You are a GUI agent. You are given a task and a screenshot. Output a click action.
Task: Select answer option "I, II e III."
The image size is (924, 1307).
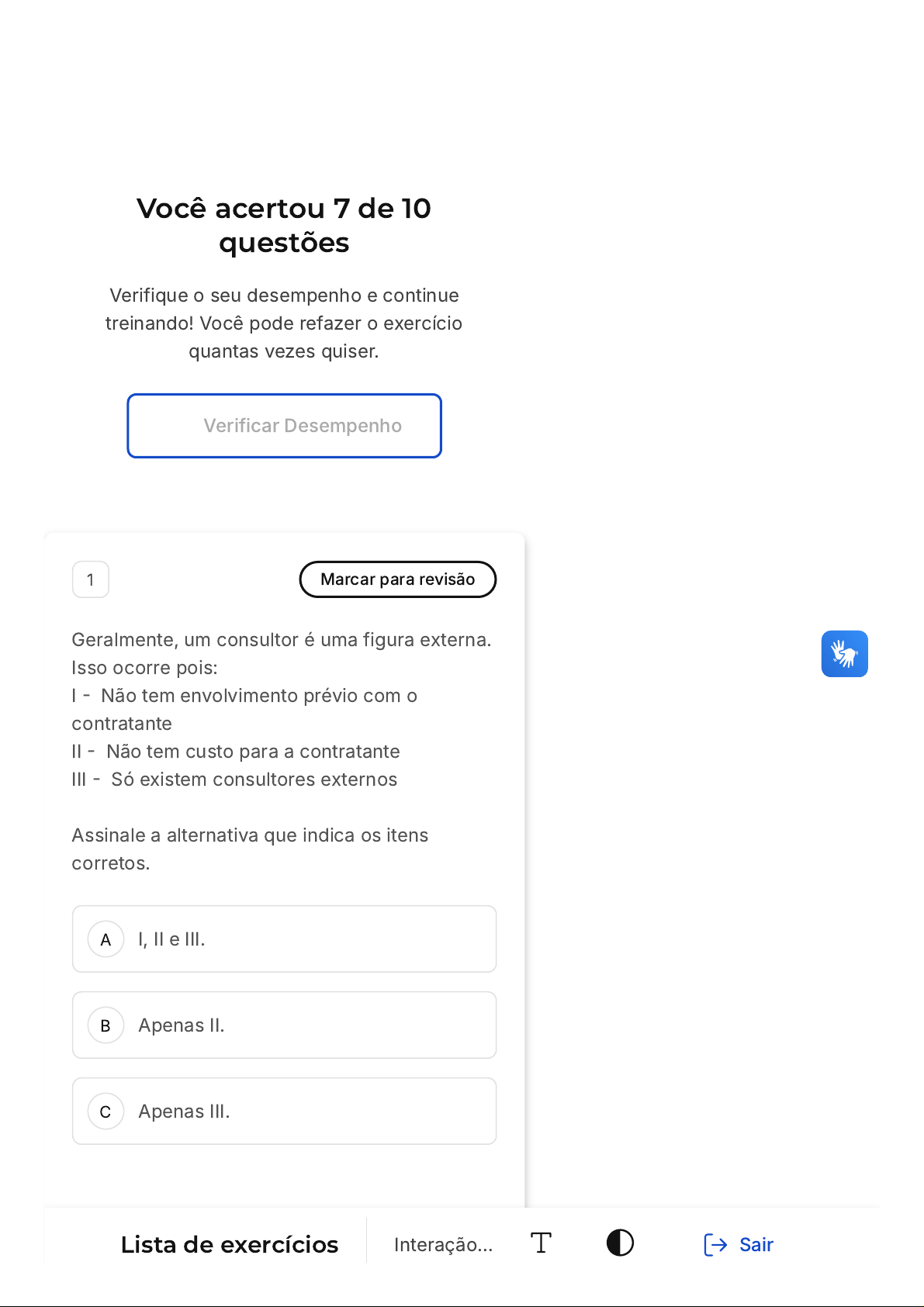pyautogui.click(x=284, y=939)
